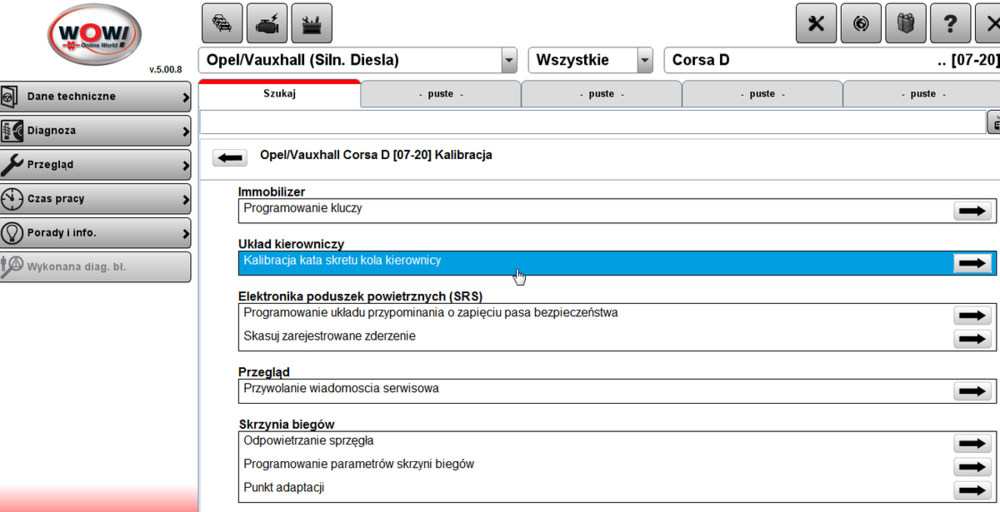Open the Diagnoza sidebar menu
The width and height of the screenshot is (1000, 512).
(x=95, y=131)
